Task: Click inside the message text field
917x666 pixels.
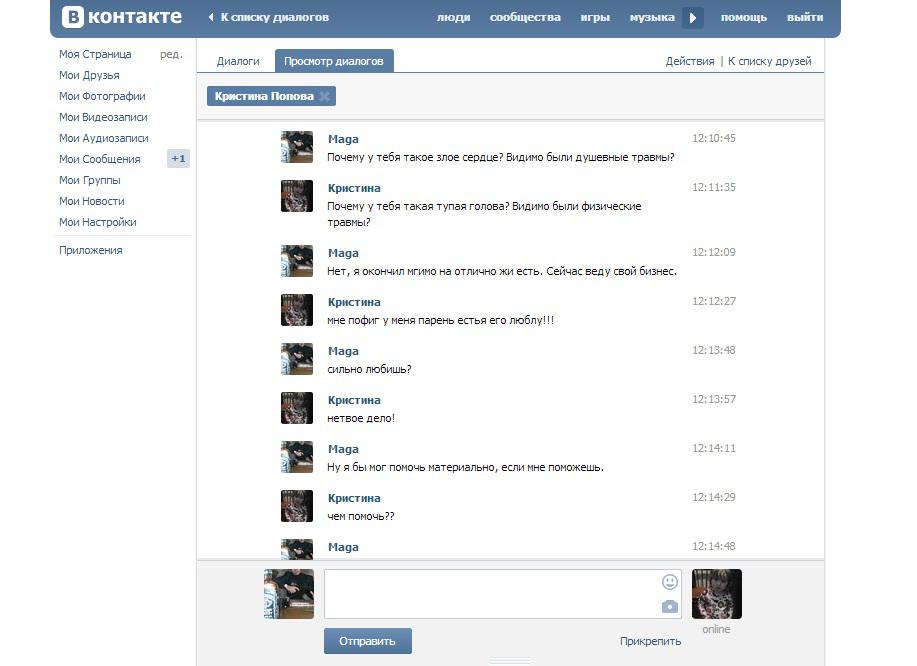Action: [x=502, y=594]
